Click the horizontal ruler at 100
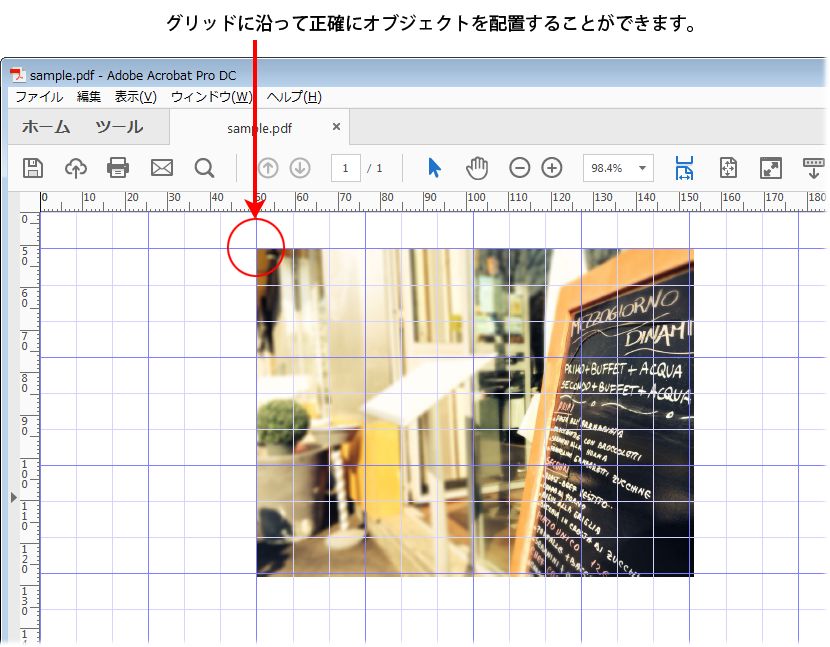Screen dimensions: 830x647 click(x=476, y=197)
